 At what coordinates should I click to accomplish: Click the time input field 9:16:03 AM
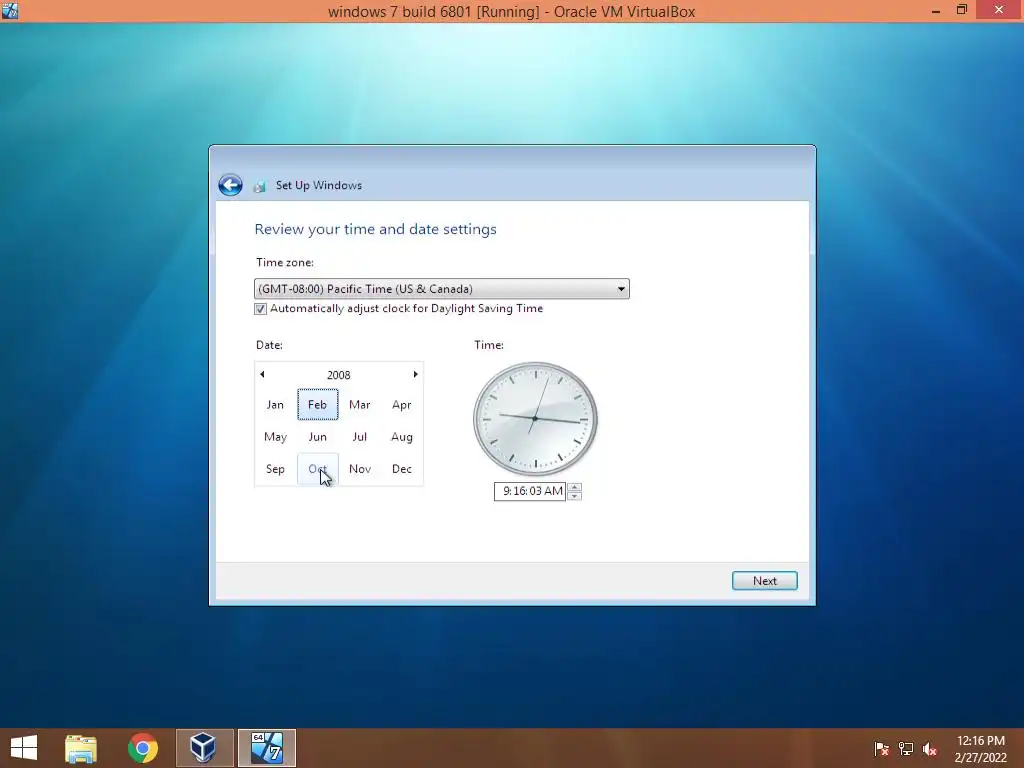point(530,491)
